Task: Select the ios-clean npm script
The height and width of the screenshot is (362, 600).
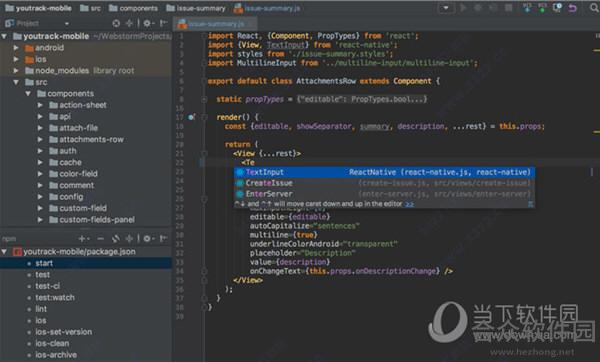Action: (x=52, y=344)
